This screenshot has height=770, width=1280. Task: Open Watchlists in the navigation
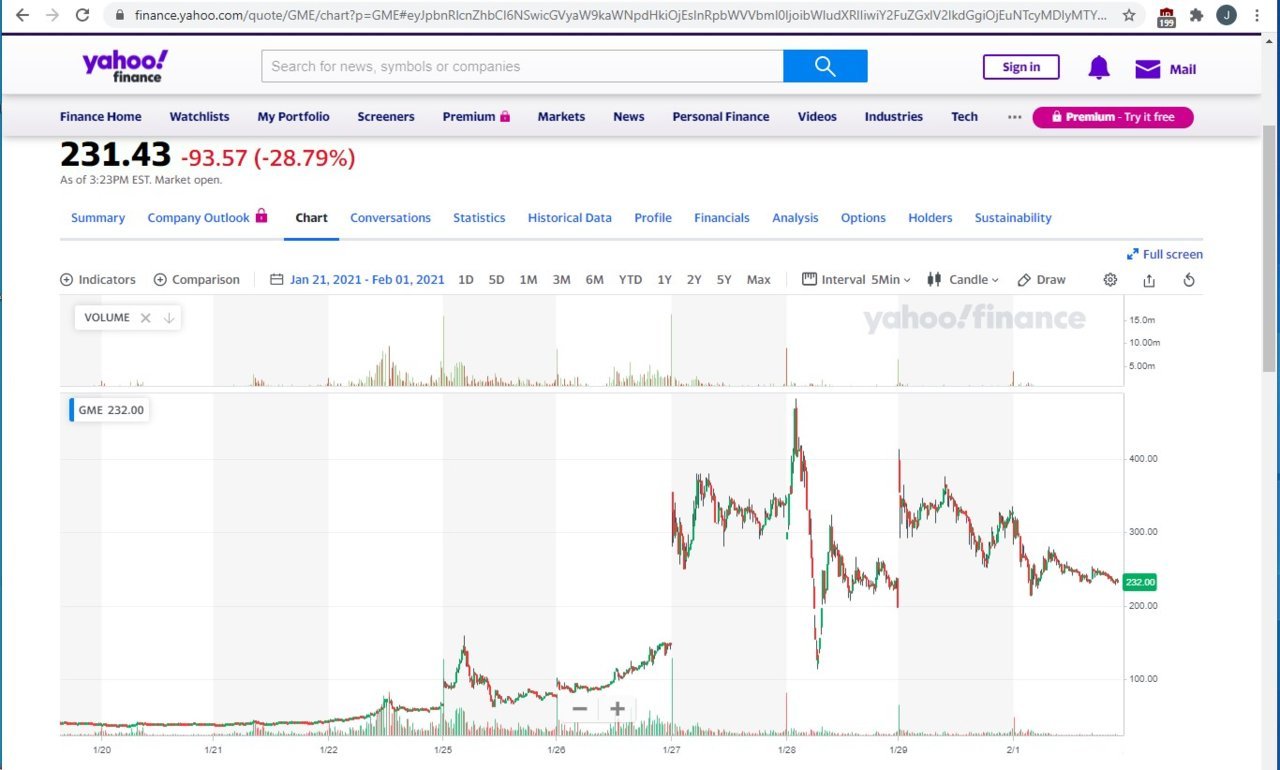pyautogui.click(x=199, y=117)
